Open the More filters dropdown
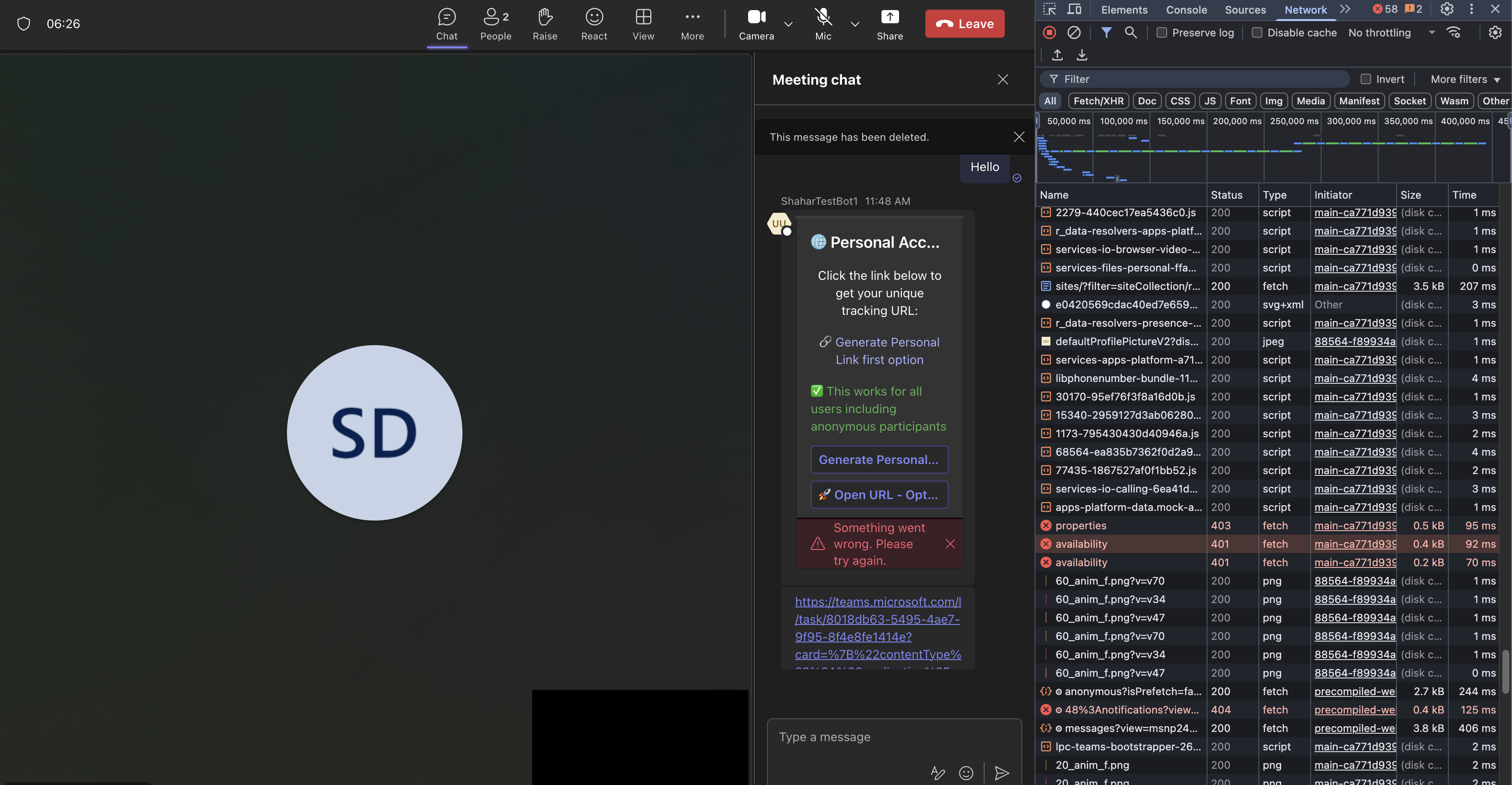This screenshot has width=1512, height=785. [1465, 79]
